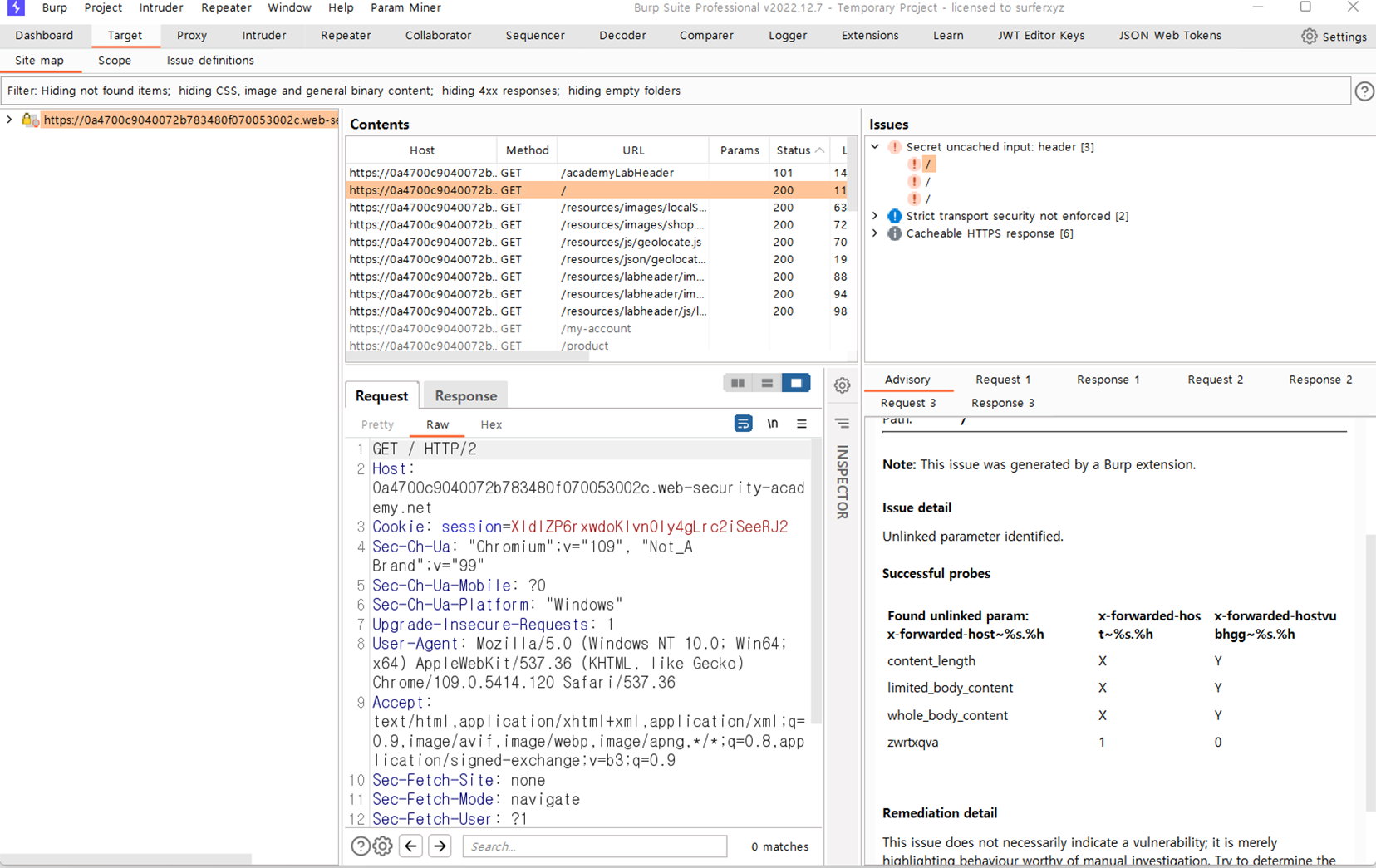Viewport: 1376px width, 868px height.
Task: Sort contents by the Host column
Action: (421, 150)
